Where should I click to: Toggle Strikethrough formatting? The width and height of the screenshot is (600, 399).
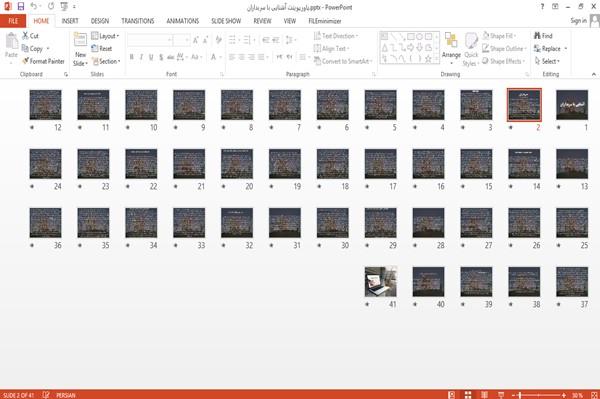(x=170, y=57)
